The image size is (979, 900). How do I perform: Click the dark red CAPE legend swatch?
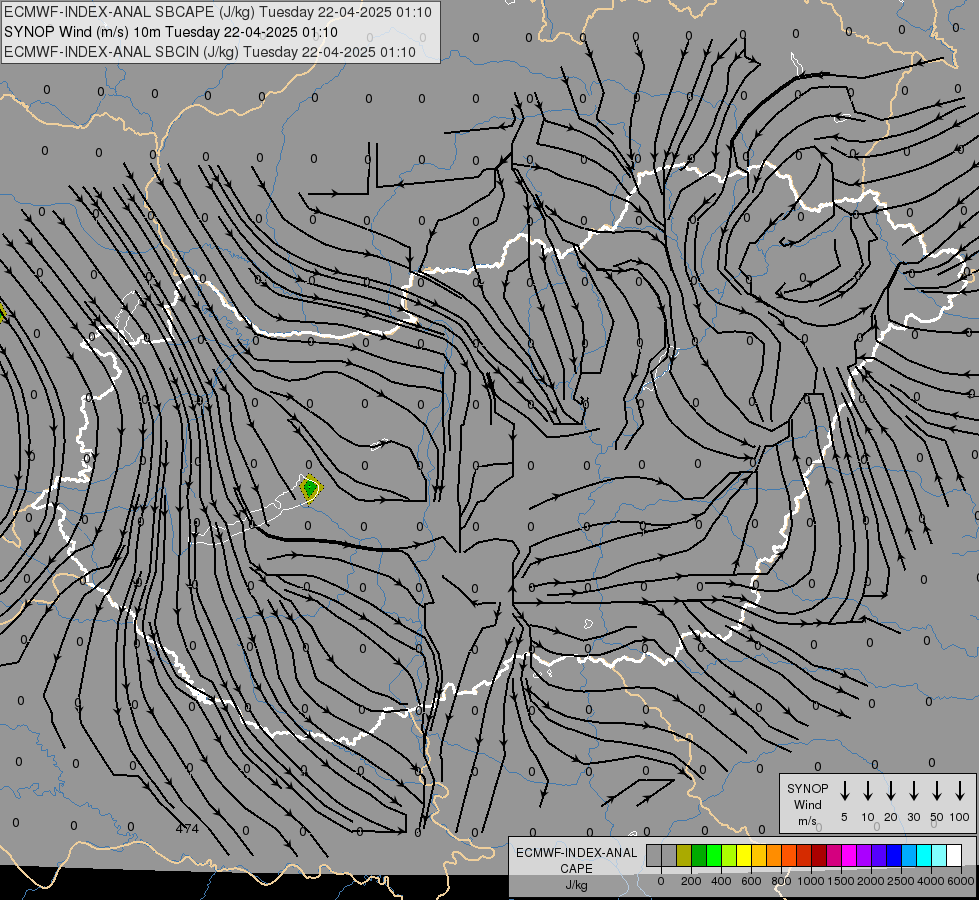coord(819,855)
